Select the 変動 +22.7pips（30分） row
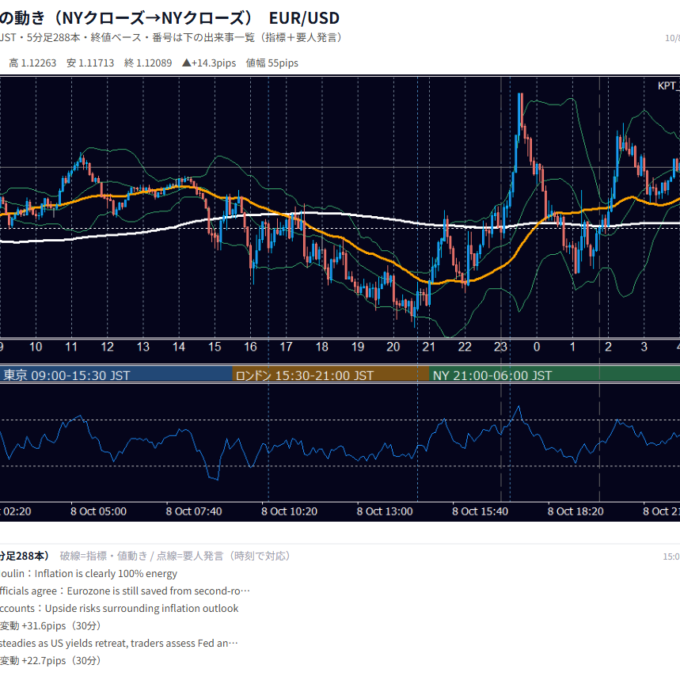680x680 pixels. pos(51,660)
